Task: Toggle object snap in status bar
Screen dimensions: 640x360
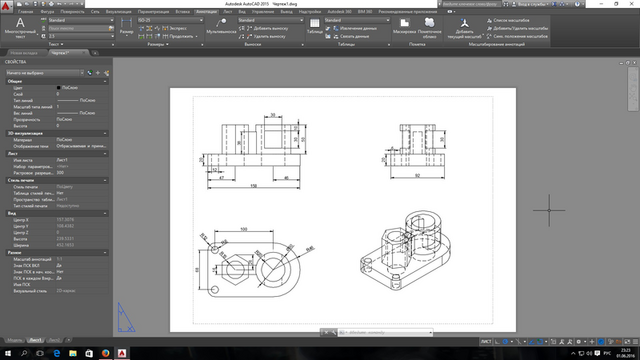Action: pos(540,342)
